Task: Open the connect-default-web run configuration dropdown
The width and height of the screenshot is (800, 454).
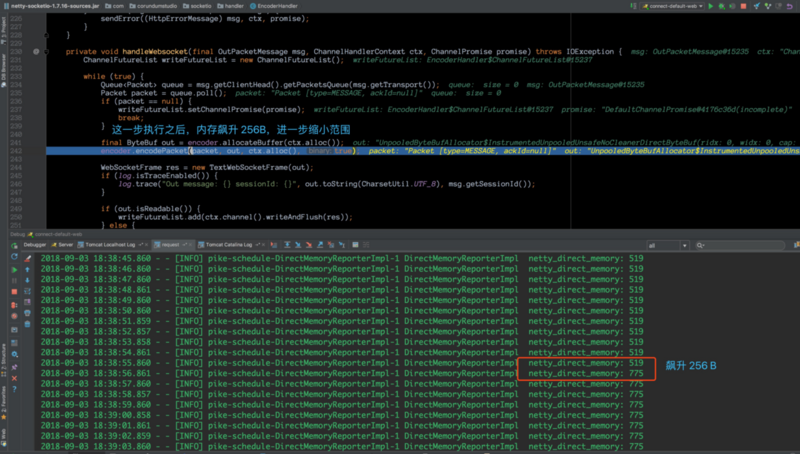Action: click(x=672, y=6)
